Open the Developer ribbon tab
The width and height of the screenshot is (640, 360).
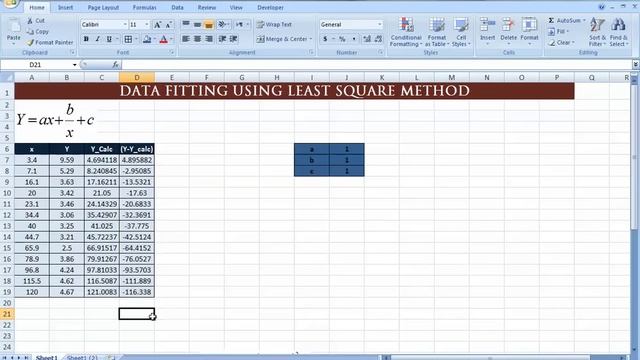coord(270,7)
